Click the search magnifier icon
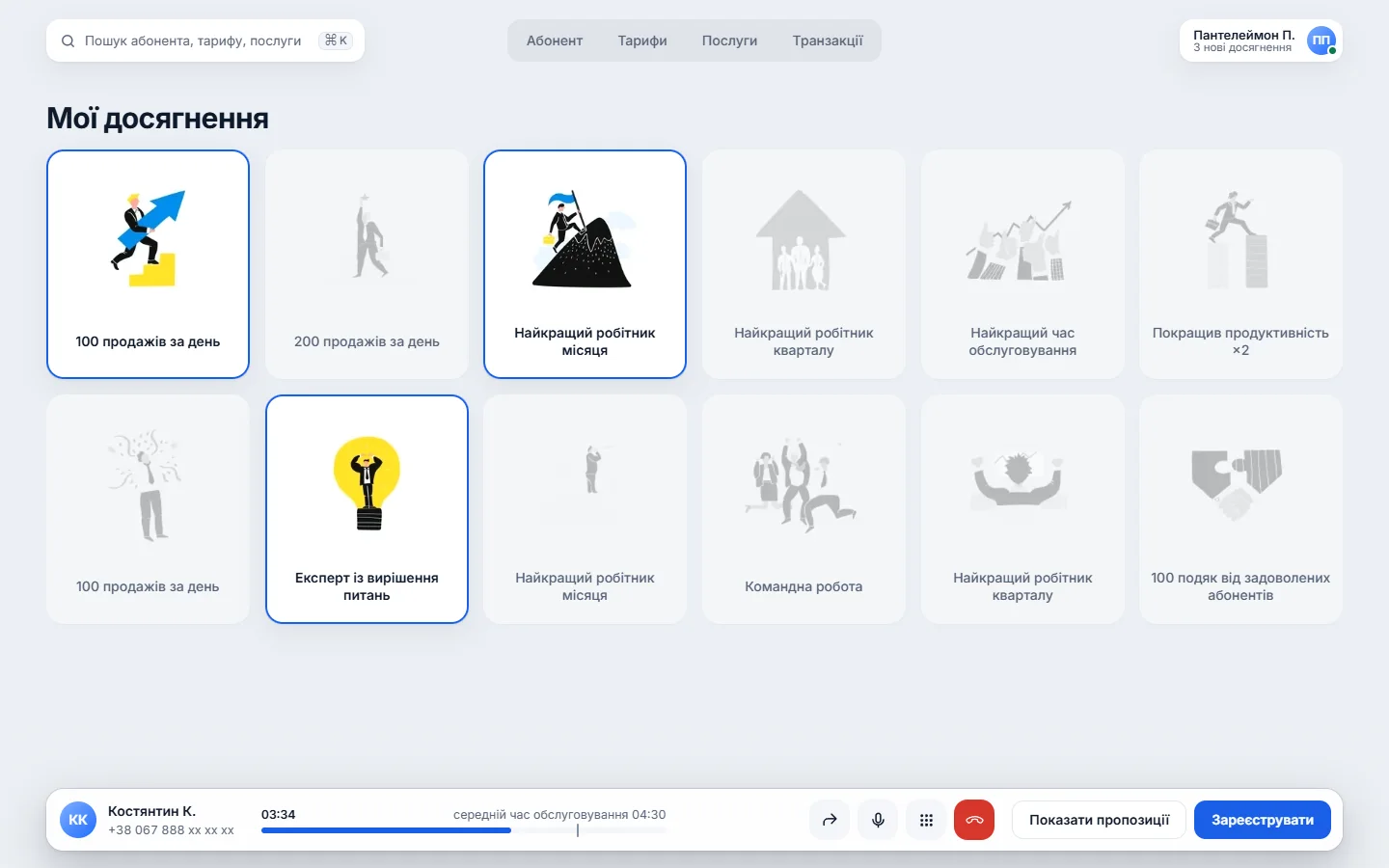 click(x=68, y=41)
